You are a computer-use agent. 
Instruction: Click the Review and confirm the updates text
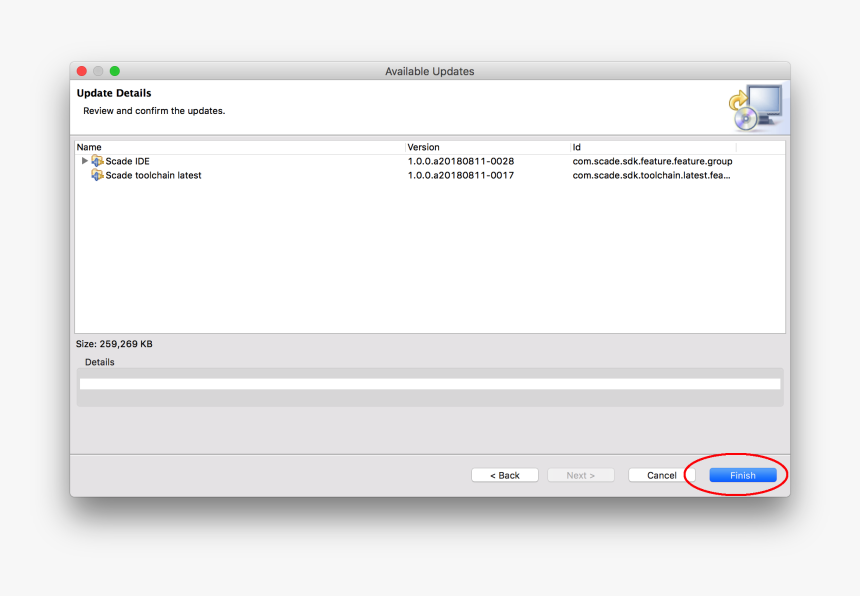point(154,111)
